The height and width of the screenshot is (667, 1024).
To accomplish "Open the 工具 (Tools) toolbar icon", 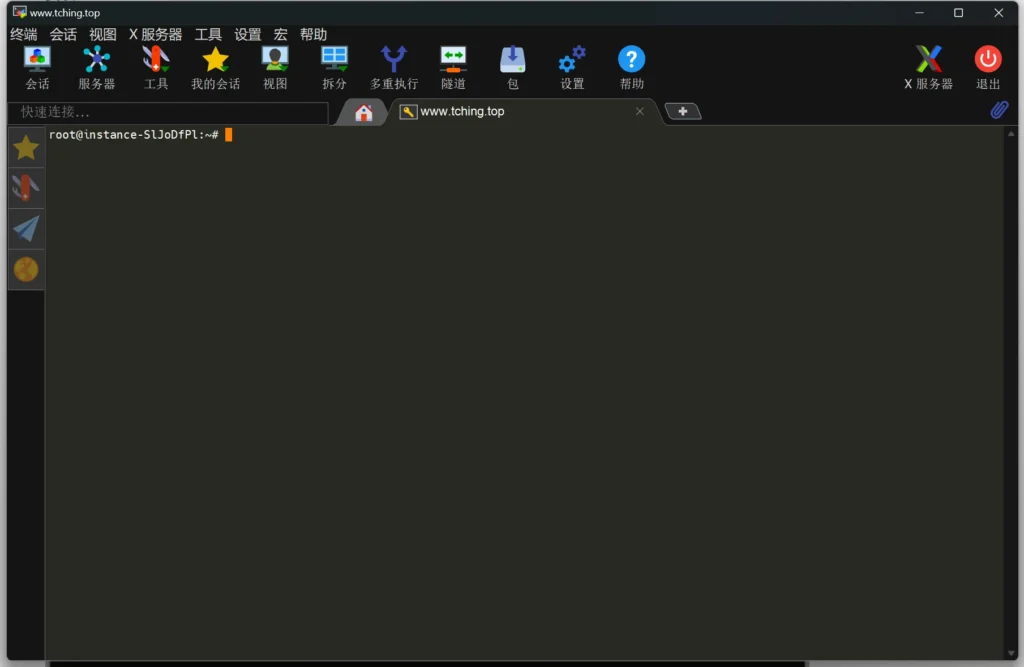I will tap(156, 67).
